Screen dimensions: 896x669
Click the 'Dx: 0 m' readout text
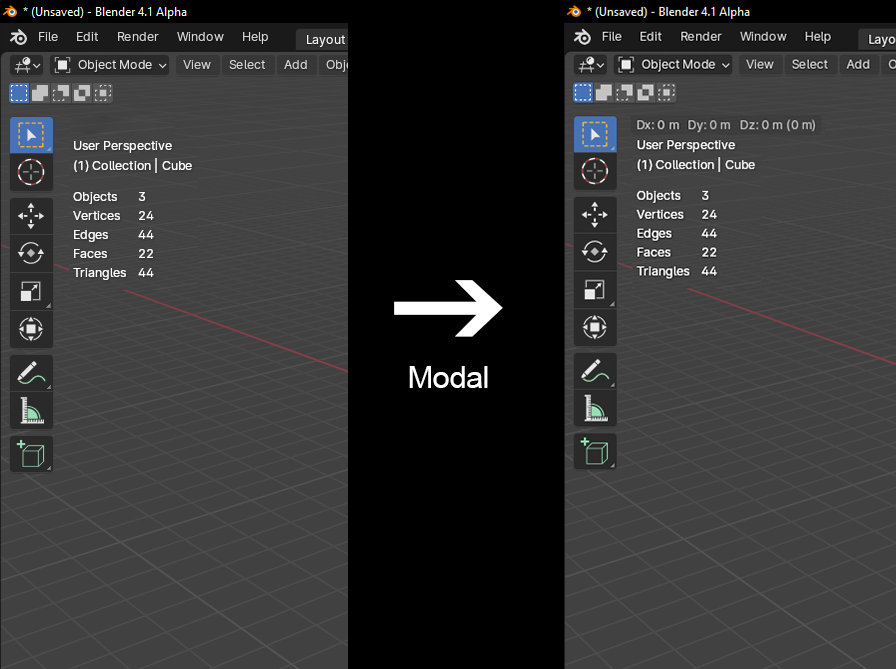(658, 125)
